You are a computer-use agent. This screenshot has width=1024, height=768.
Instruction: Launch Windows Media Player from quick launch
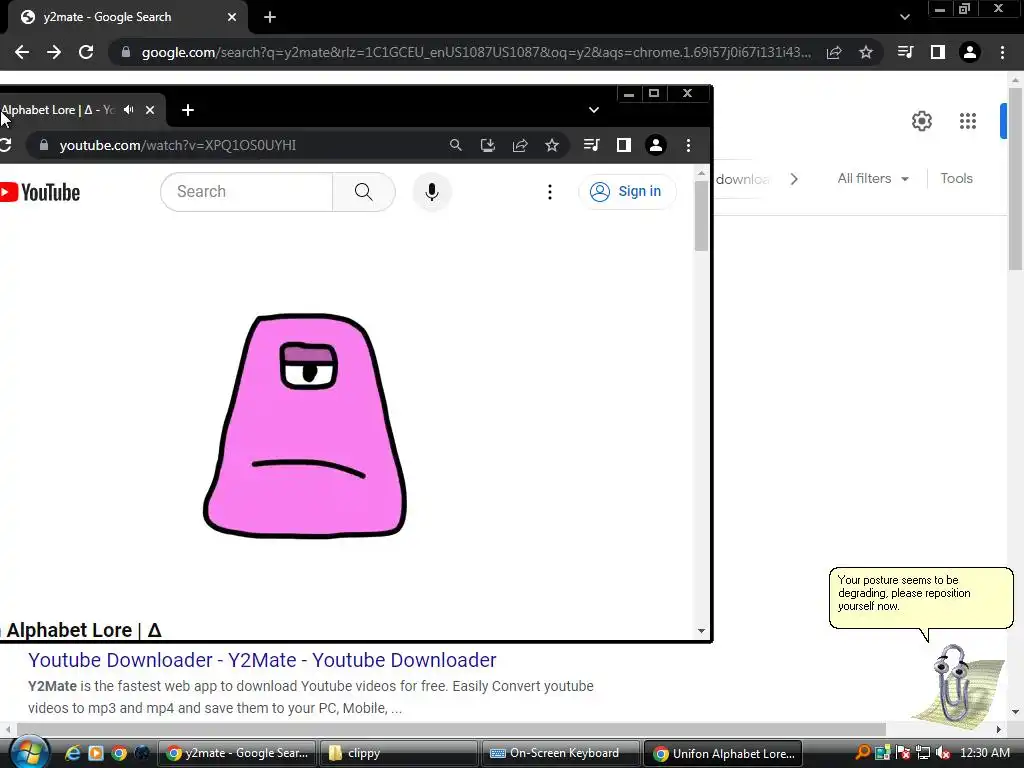(95, 753)
